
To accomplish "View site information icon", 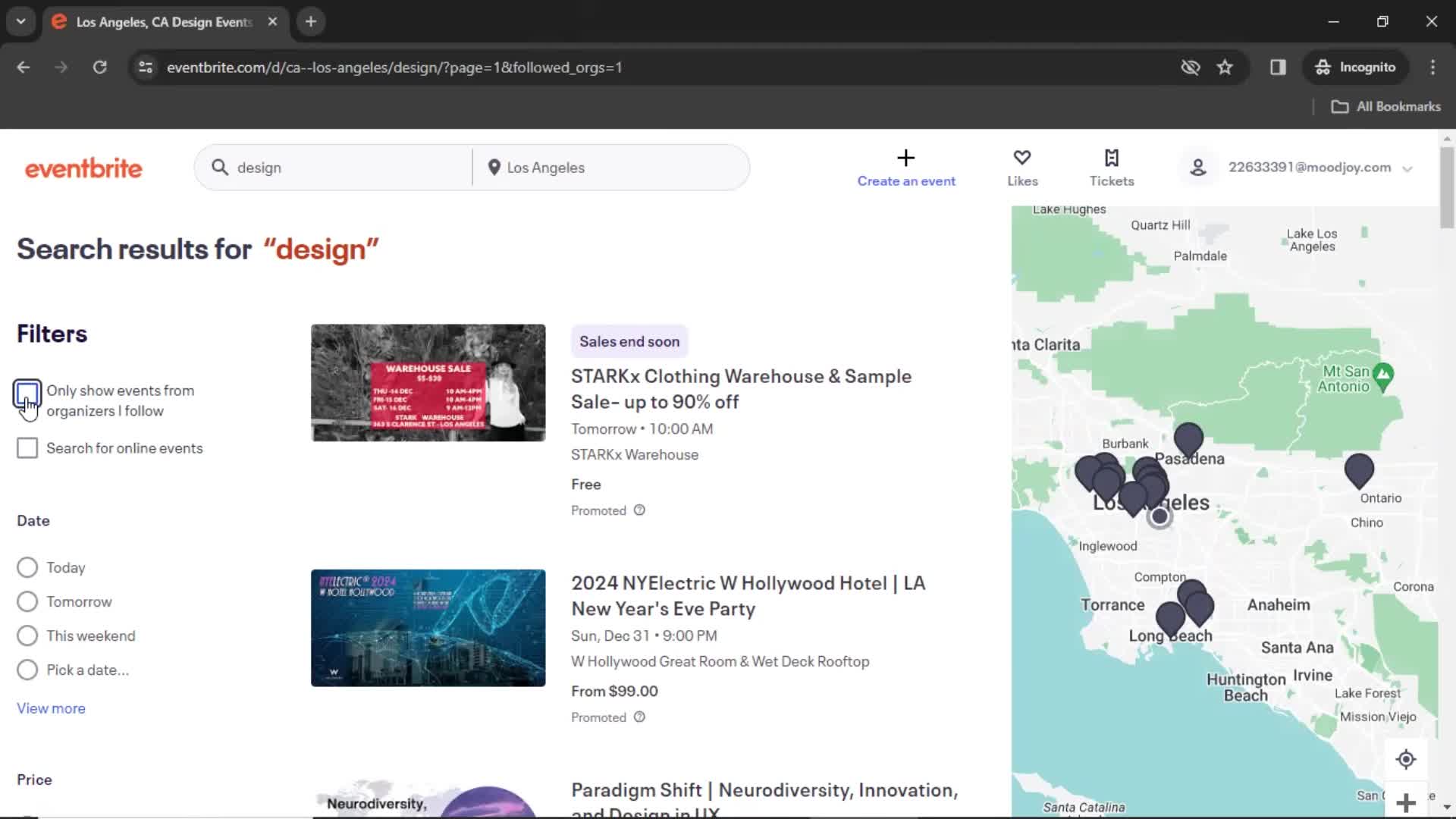I will [x=146, y=67].
